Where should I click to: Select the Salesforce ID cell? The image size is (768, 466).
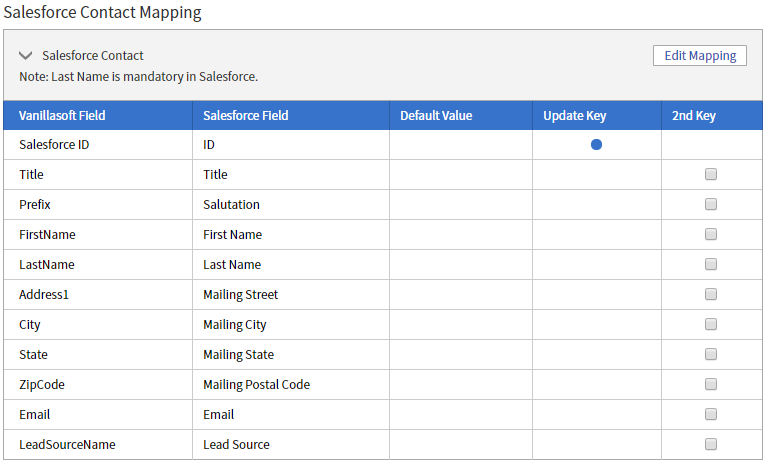coord(98,145)
